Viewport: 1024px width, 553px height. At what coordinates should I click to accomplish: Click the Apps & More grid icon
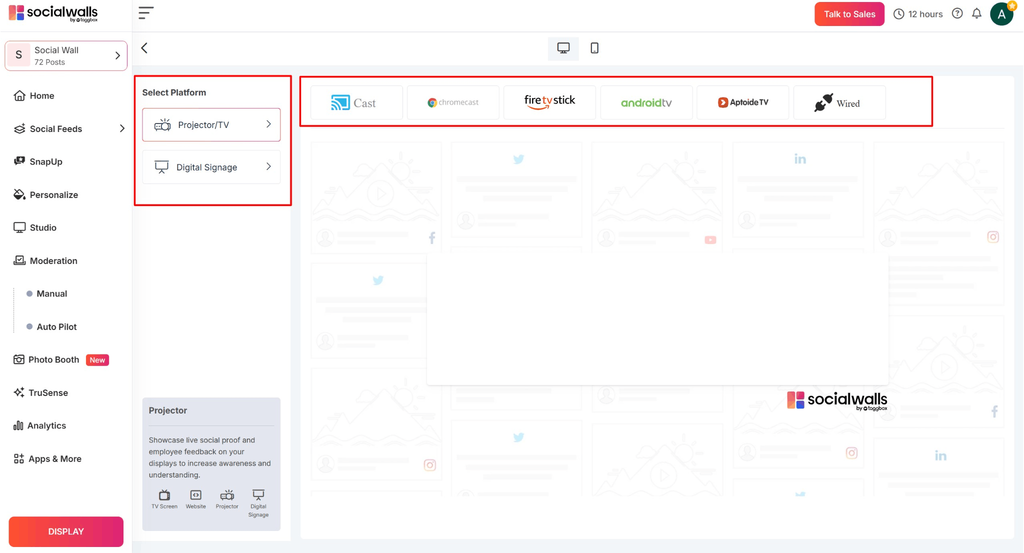click(x=19, y=458)
